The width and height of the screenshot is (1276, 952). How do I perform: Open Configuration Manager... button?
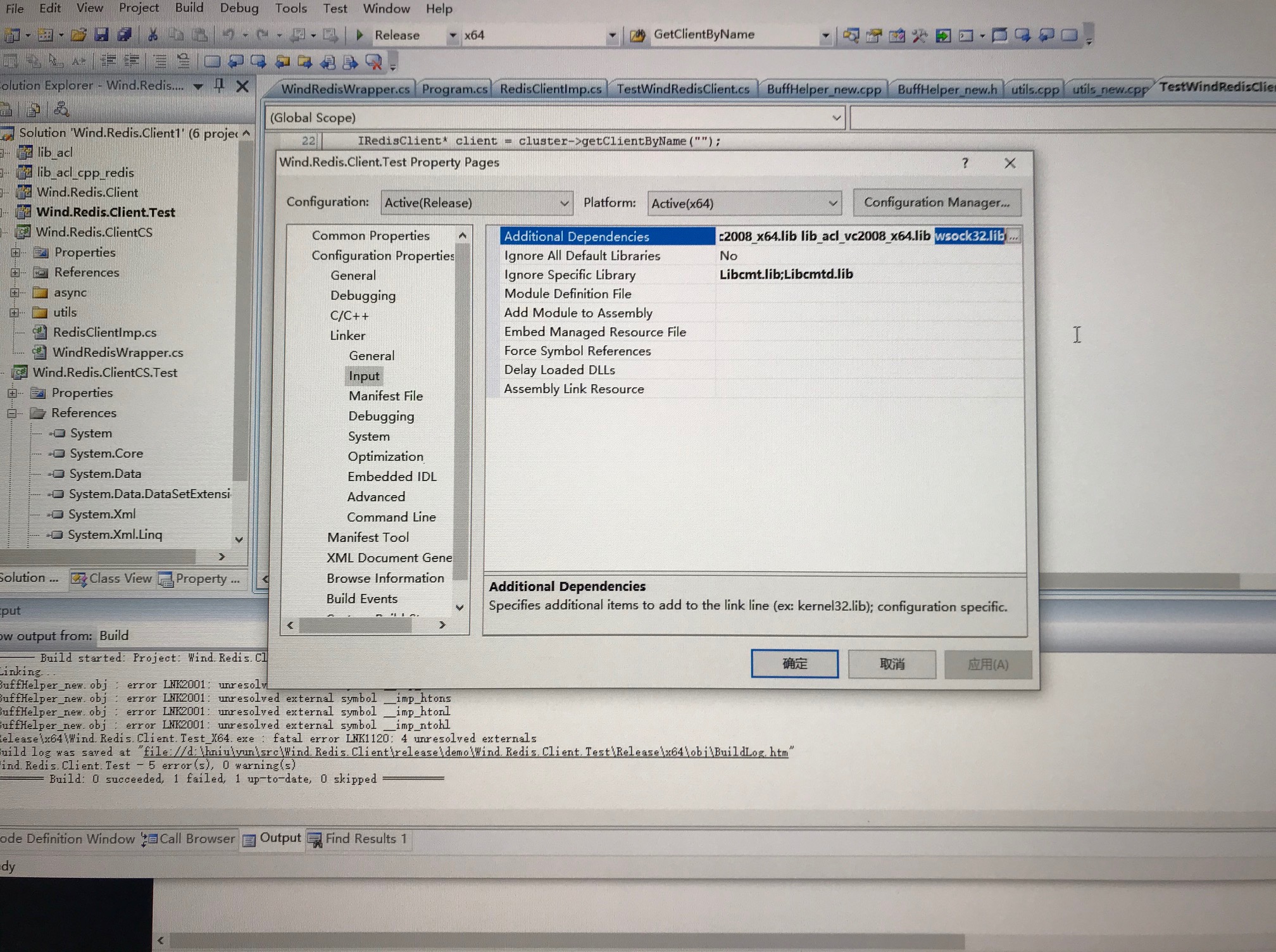937,203
